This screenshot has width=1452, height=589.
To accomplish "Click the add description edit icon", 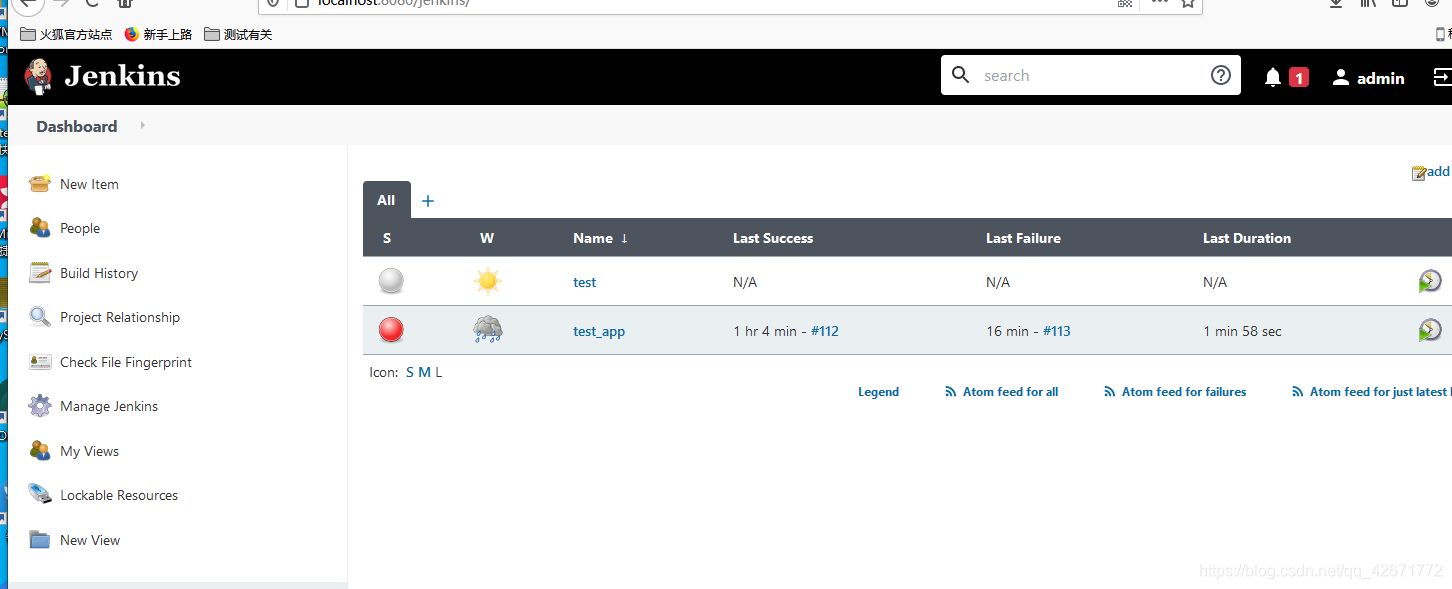I will pyautogui.click(x=1418, y=173).
